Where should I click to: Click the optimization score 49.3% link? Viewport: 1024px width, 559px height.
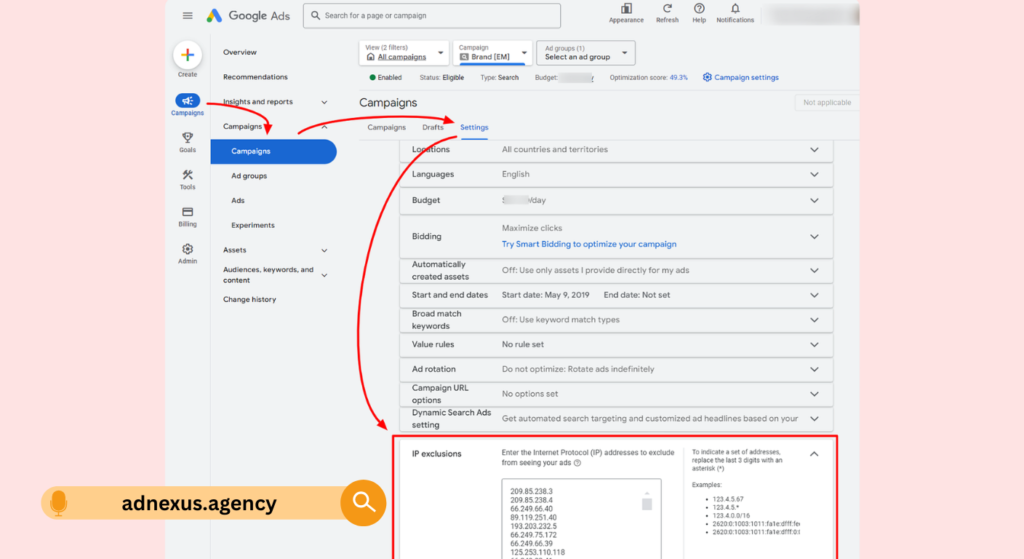click(x=679, y=77)
